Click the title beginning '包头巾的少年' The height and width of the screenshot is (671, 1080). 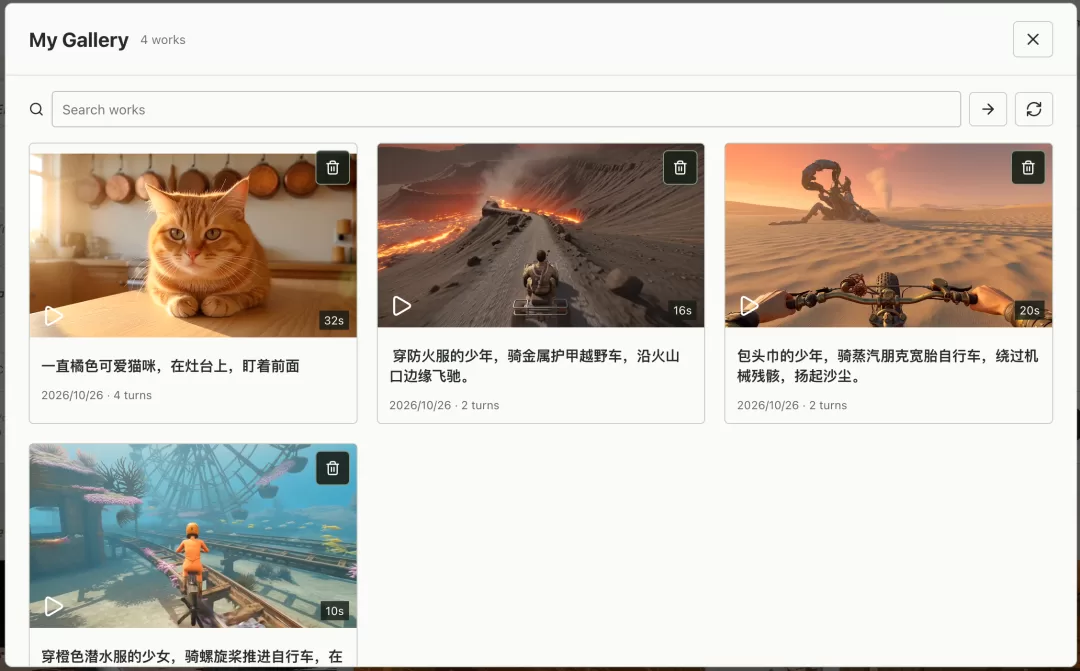[x=887, y=366]
